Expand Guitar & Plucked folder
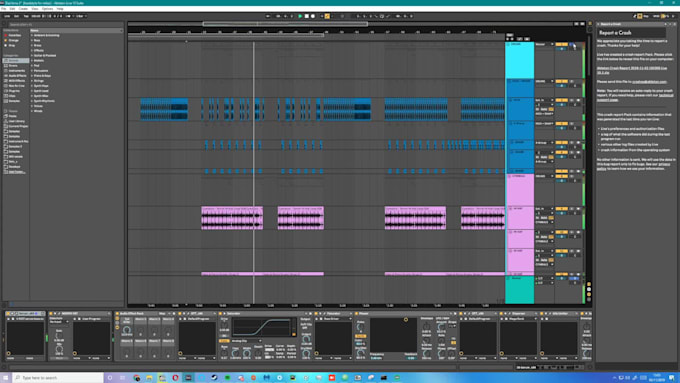The width and height of the screenshot is (680, 383). [32, 56]
